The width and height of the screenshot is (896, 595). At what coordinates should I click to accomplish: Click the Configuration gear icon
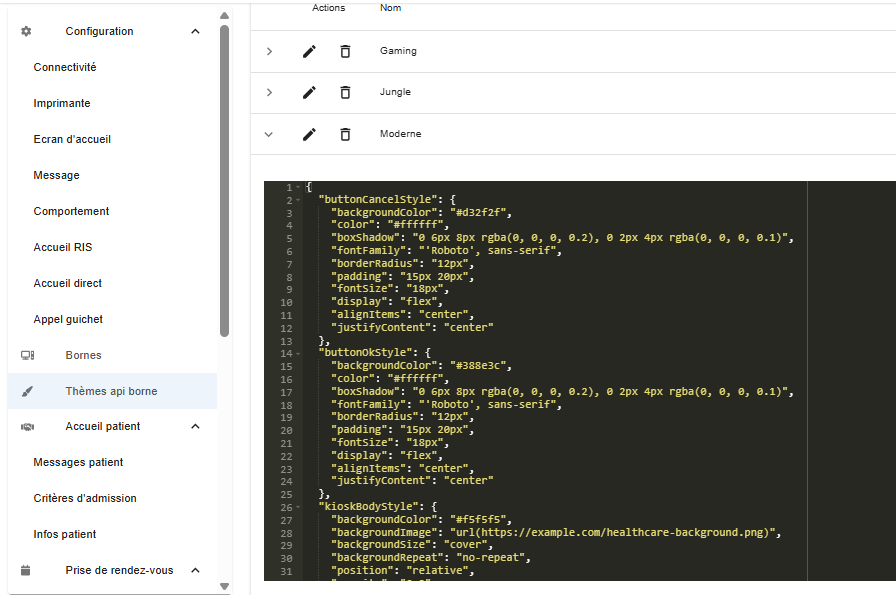(24, 31)
